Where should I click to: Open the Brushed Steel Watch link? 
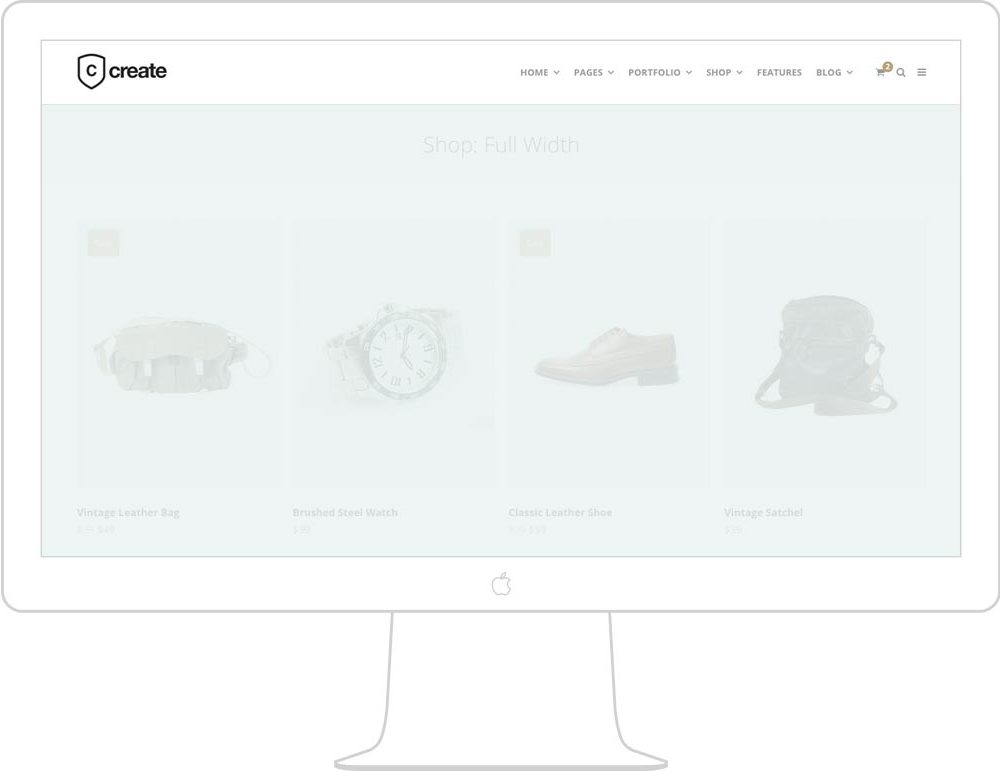click(x=345, y=512)
